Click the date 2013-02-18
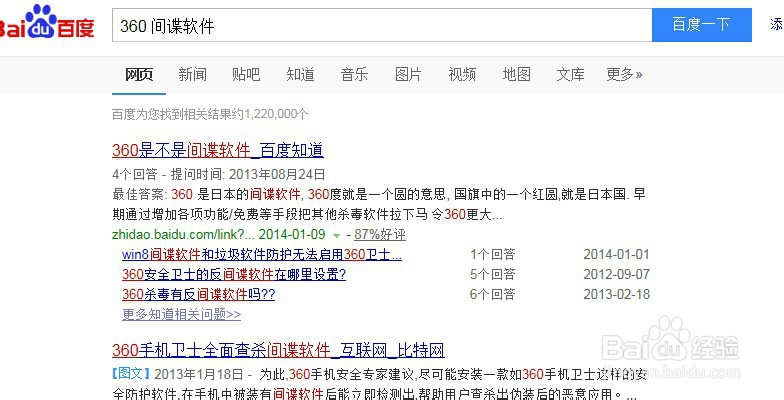 pyautogui.click(x=616, y=294)
